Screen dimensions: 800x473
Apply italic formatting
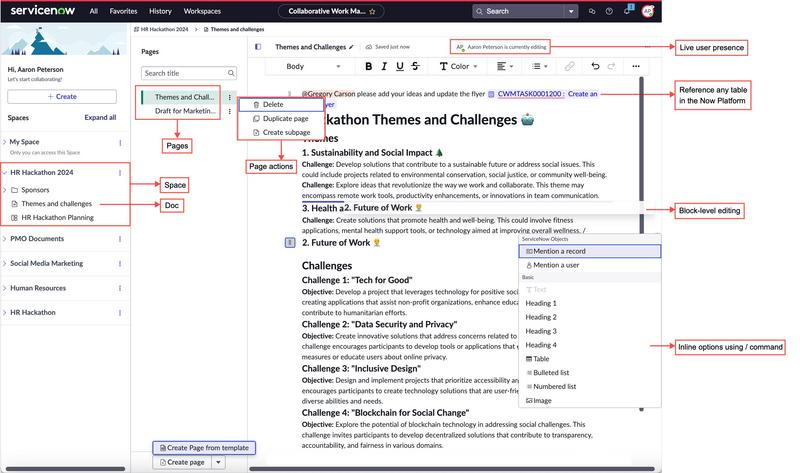point(384,66)
